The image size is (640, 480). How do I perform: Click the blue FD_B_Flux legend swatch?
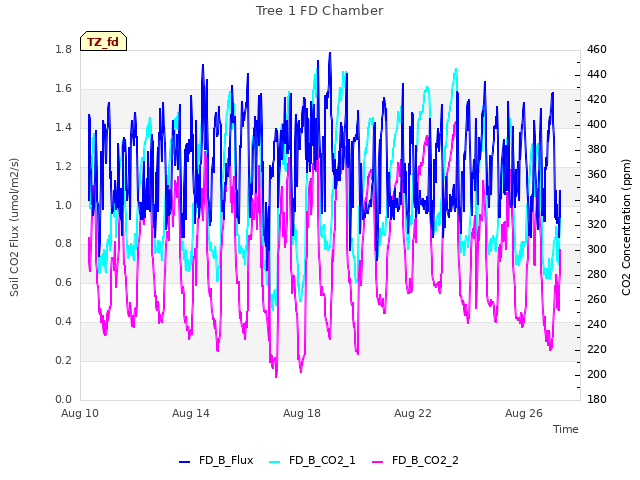click(184, 462)
